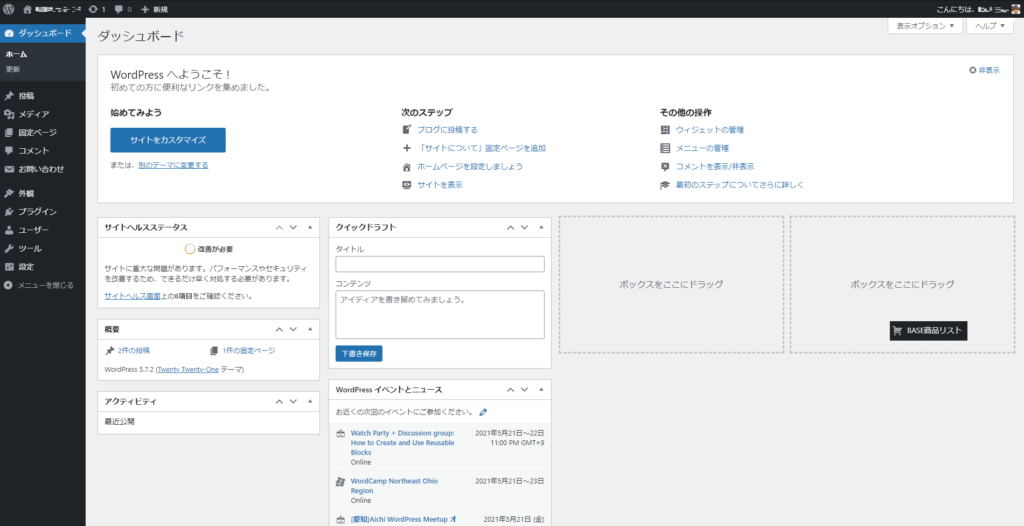Collapse the sidebar with メニューを閉じる
This screenshot has width=1024, height=526.
[x=42, y=286]
